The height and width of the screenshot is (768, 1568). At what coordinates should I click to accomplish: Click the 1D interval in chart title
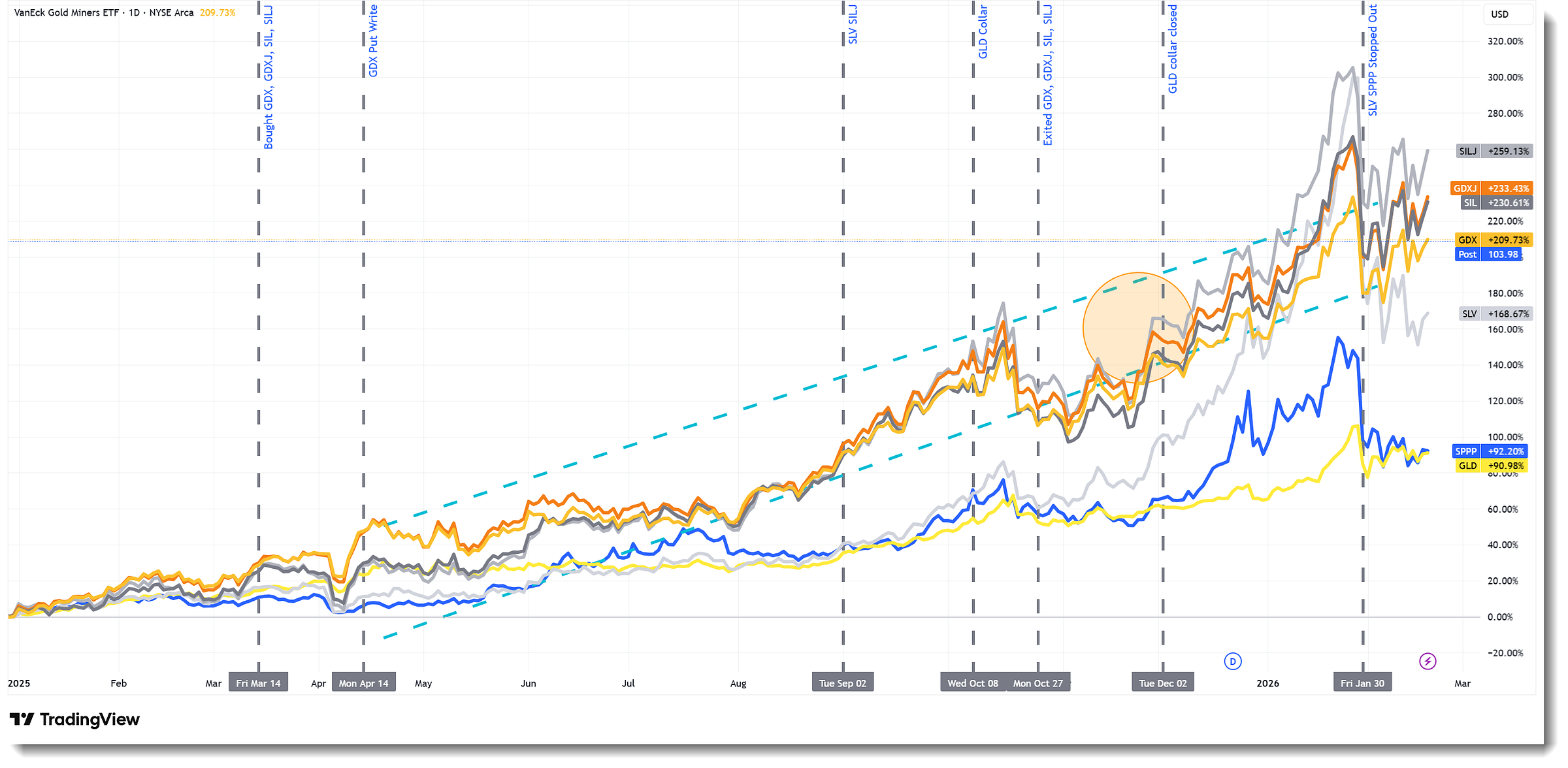coord(134,12)
